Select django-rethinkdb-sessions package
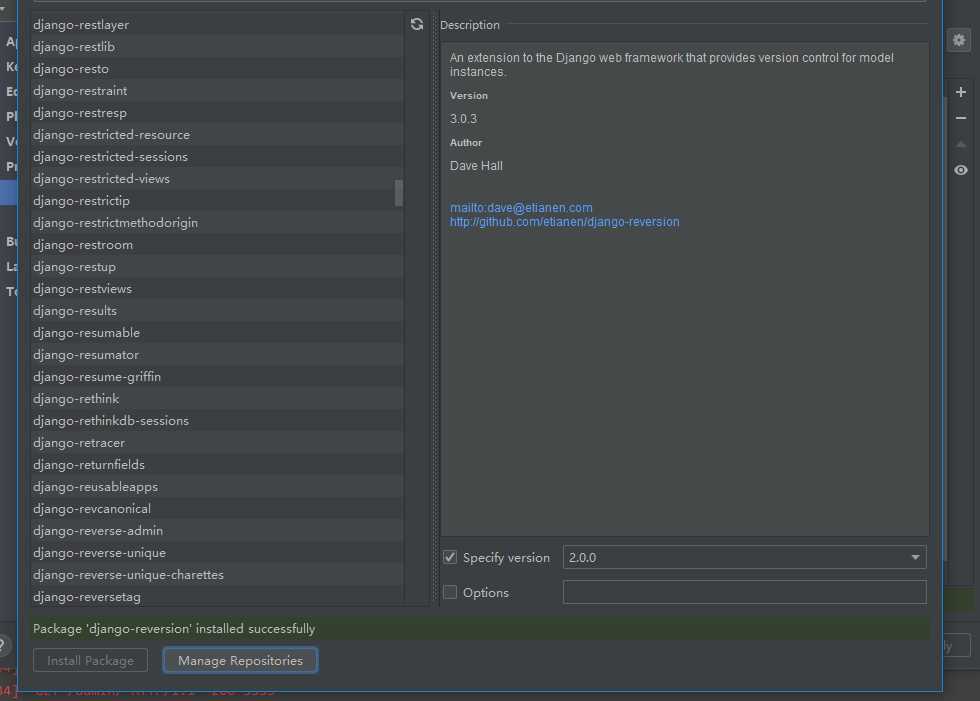This screenshot has width=980, height=701. pyautogui.click(x=217, y=420)
